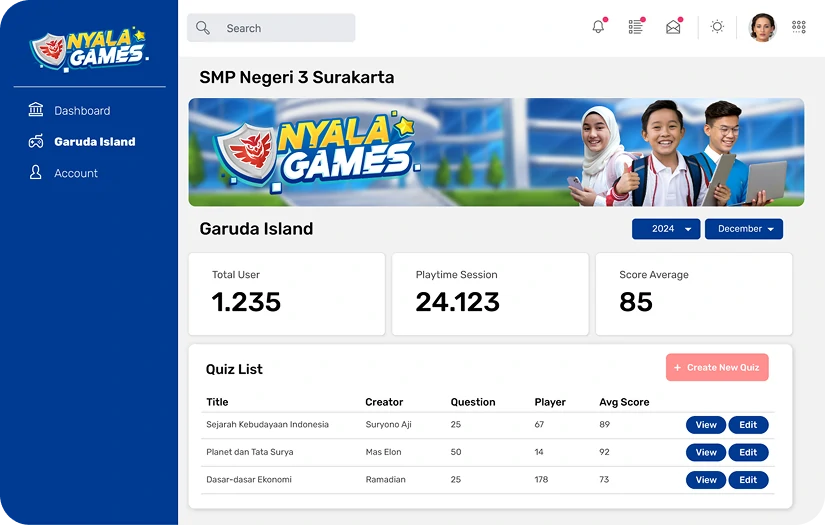Viewport: 825px width, 525px height.
Task: Expand the December month dropdown
Action: (744, 229)
